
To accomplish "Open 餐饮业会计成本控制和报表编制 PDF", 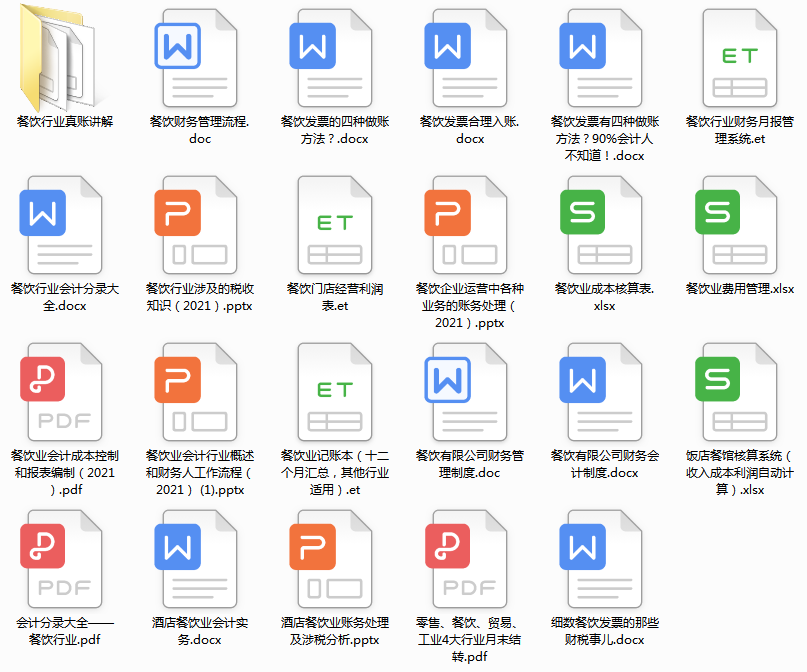I will tap(63, 395).
